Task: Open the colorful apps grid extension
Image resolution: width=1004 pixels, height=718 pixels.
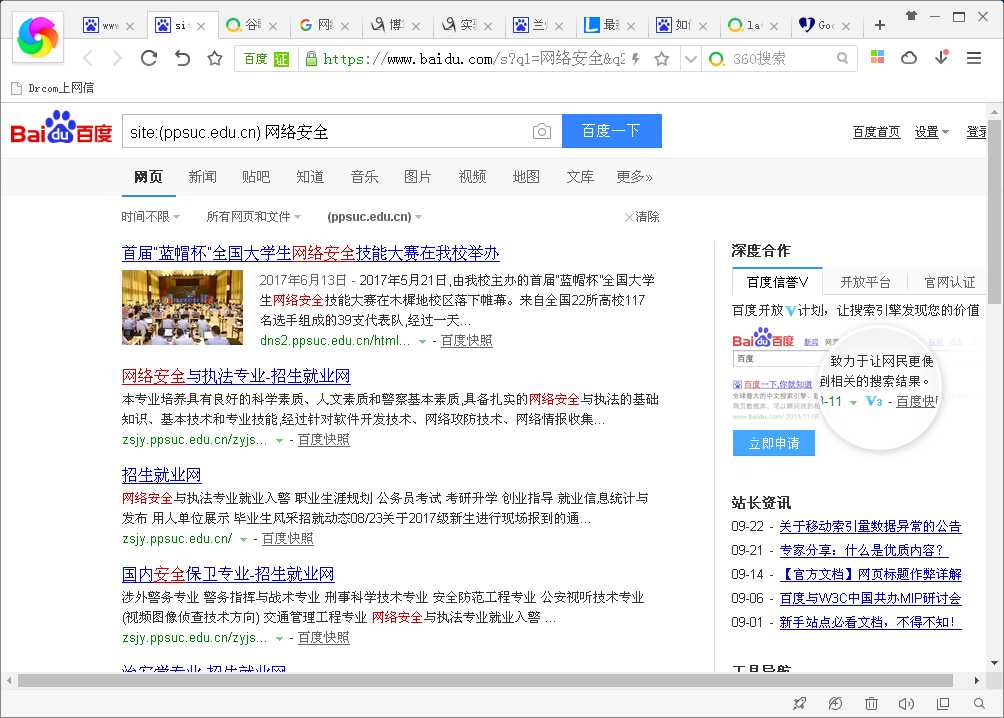Action: 877,57
